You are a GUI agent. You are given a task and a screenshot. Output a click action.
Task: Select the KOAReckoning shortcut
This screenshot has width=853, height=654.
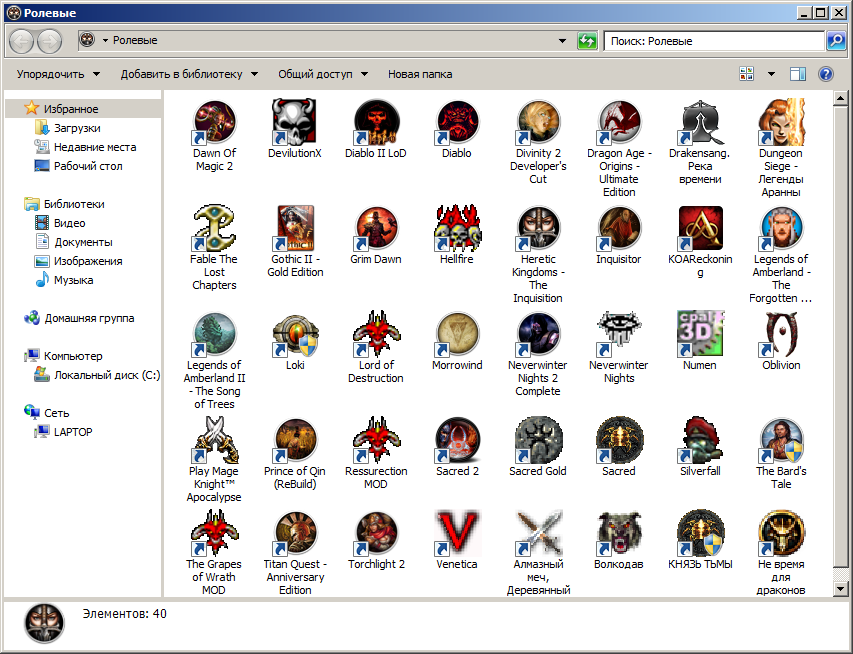click(700, 228)
